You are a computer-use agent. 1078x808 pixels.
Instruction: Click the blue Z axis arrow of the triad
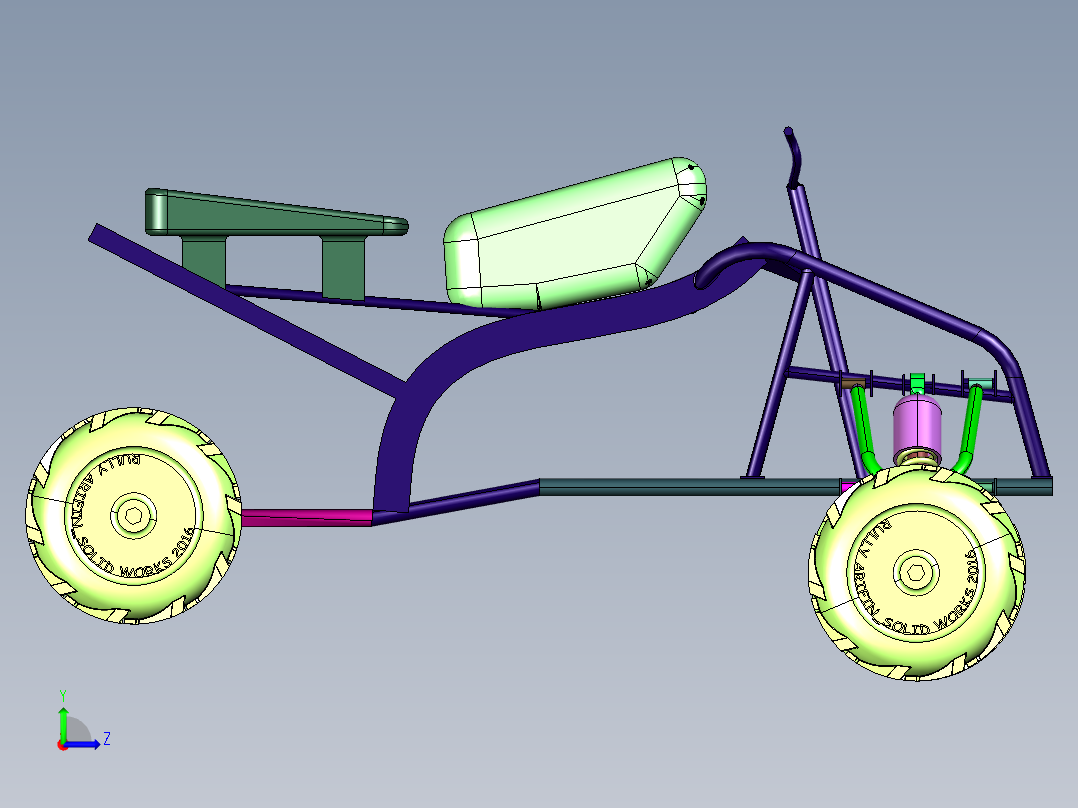point(84,744)
